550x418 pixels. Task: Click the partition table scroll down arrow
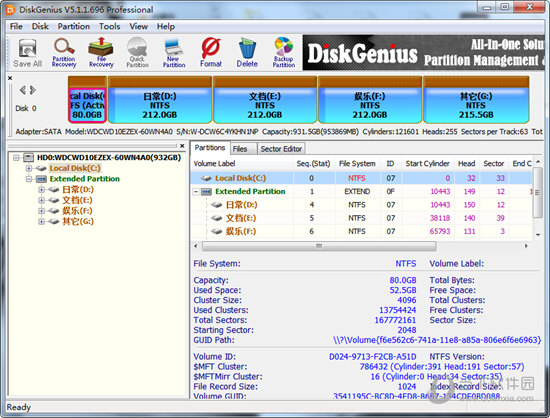(x=538, y=235)
